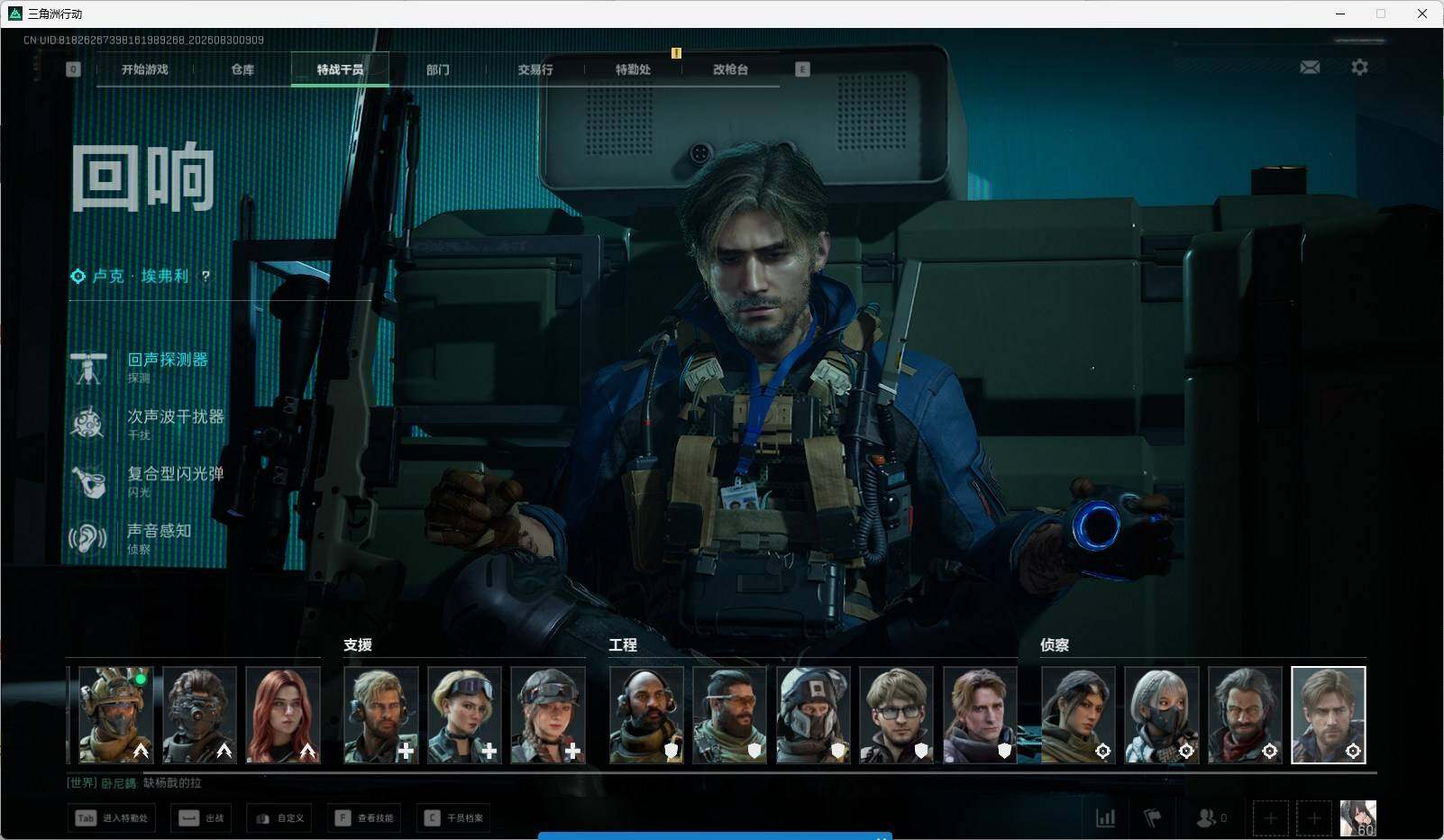Click the Q previous-tab key icon

coord(73,69)
